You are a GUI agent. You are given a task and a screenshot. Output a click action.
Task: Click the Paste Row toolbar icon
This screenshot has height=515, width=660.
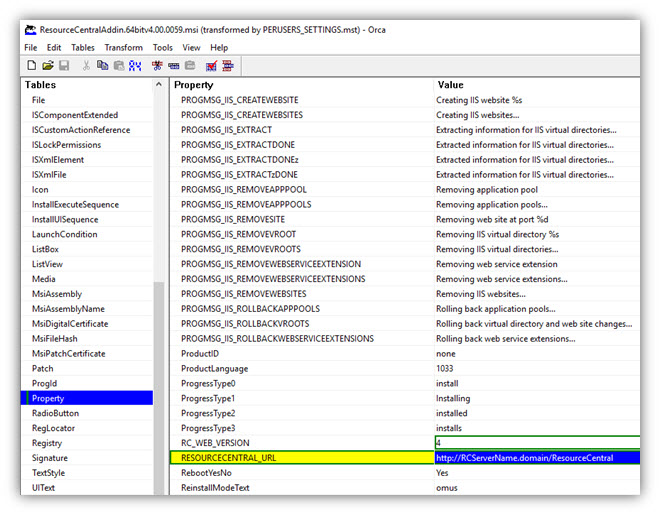coord(190,65)
